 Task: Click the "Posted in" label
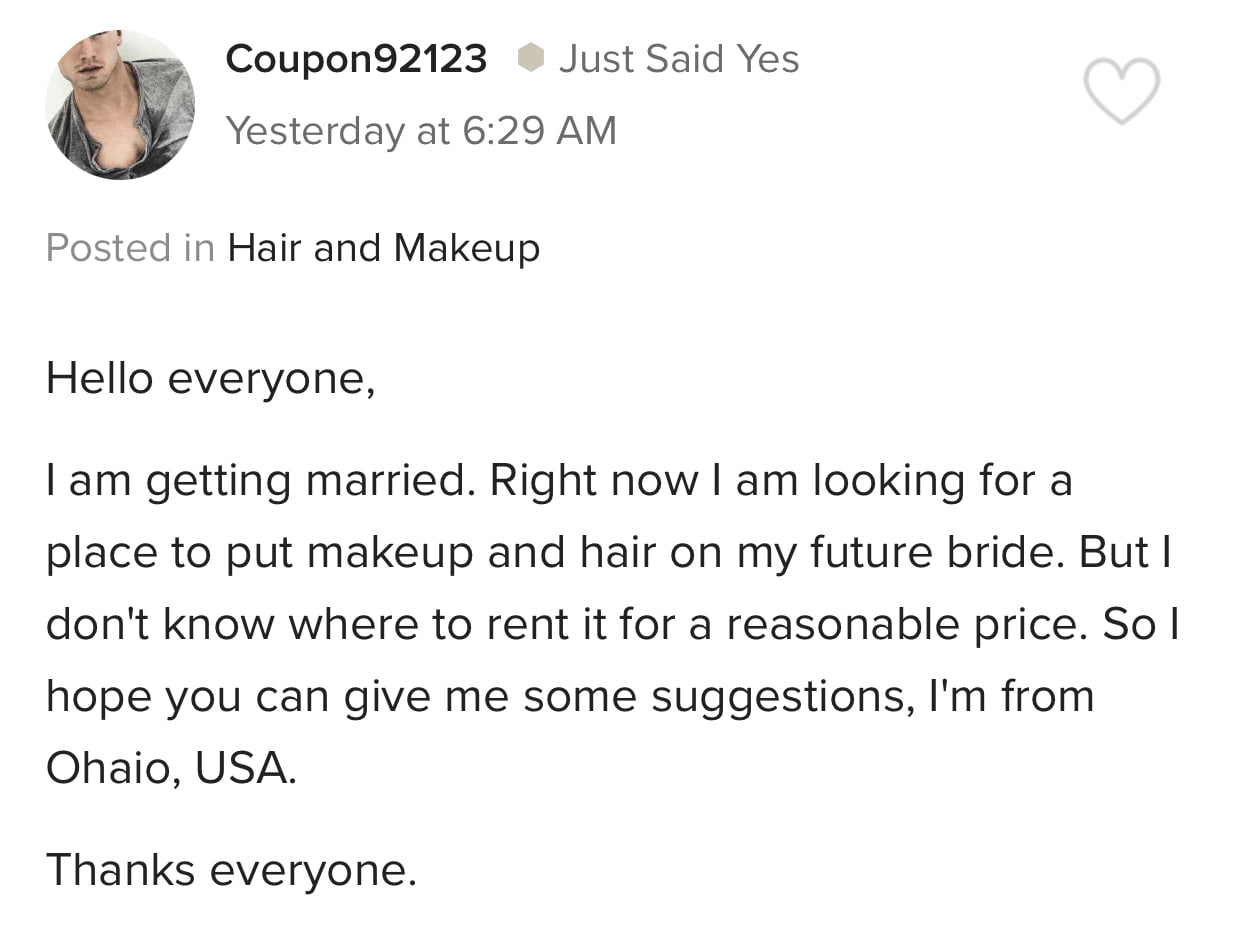[x=130, y=248]
